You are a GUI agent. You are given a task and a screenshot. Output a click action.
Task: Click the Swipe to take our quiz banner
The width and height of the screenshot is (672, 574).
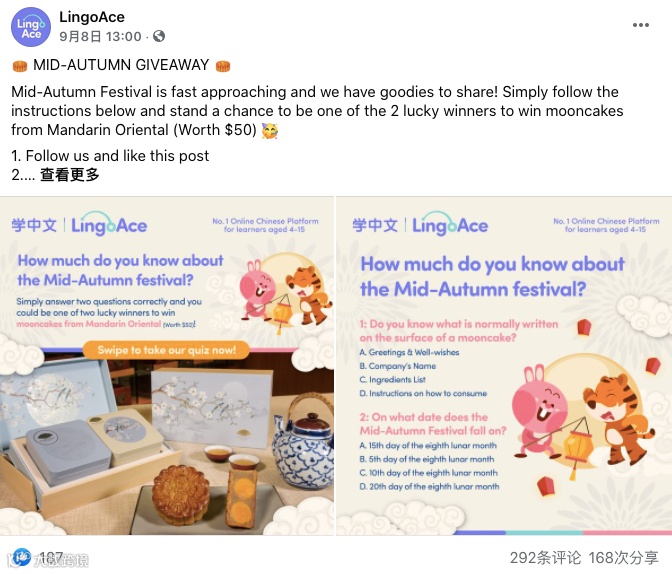coord(166,350)
